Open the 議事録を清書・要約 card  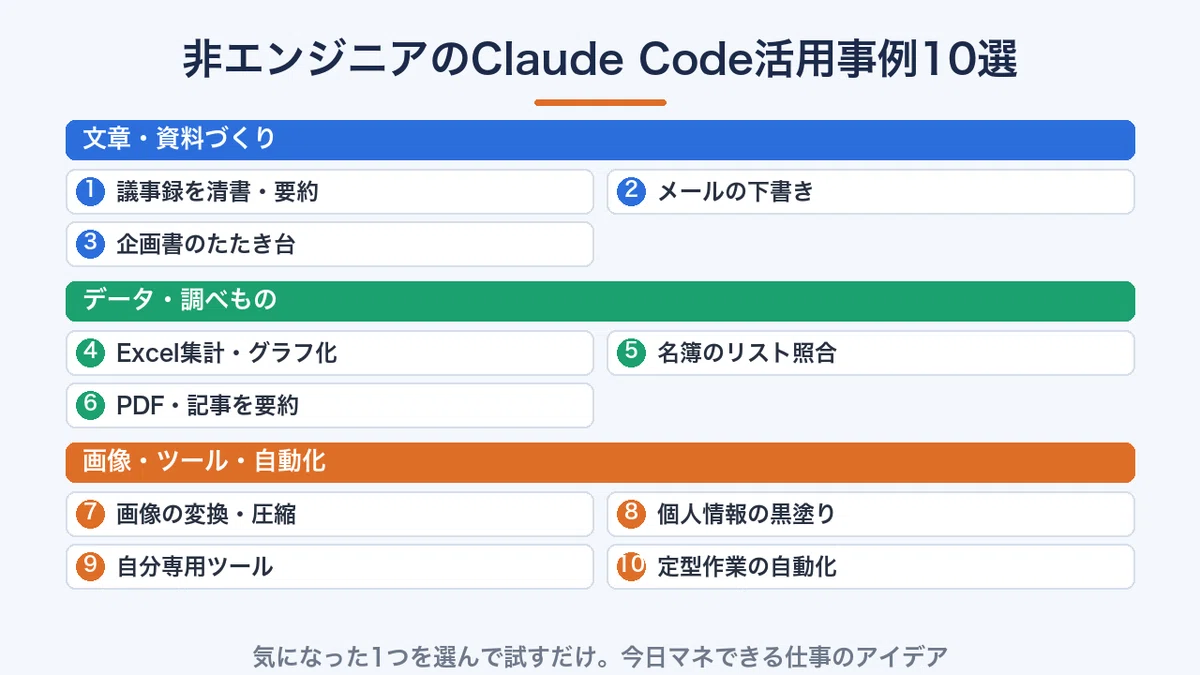(330, 191)
